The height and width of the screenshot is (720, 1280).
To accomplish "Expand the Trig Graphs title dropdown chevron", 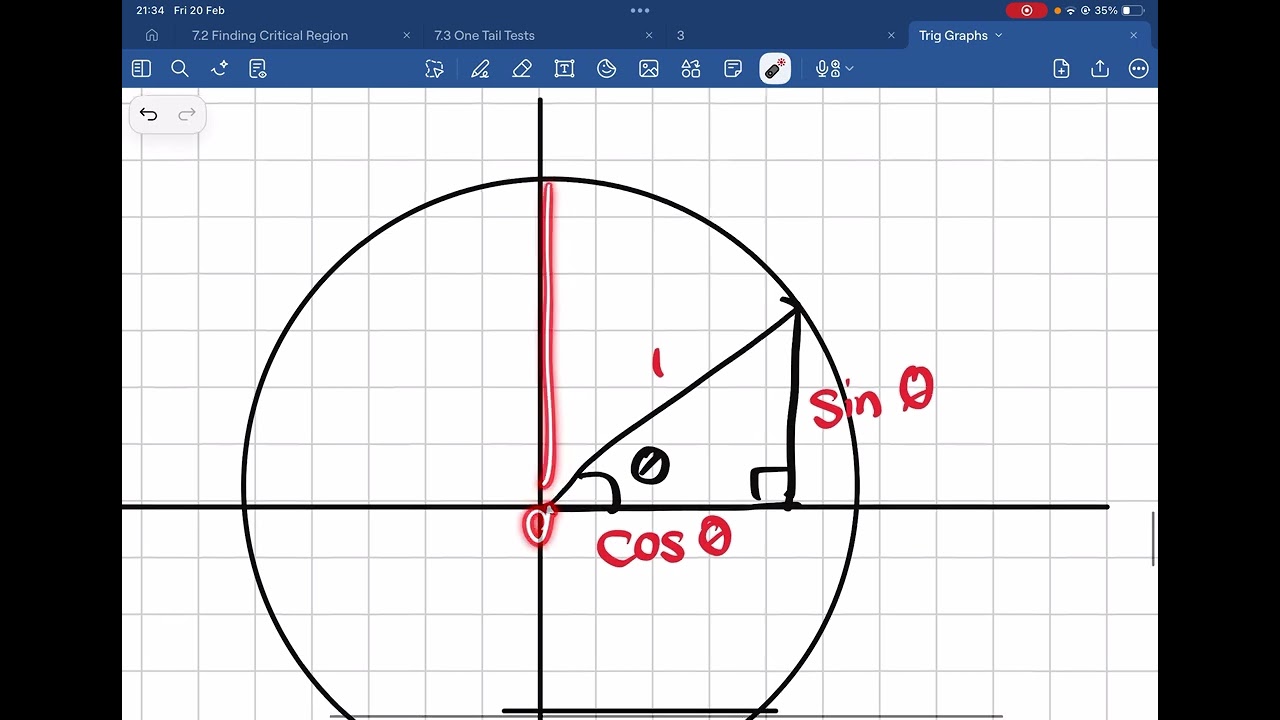I will [x=998, y=36].
